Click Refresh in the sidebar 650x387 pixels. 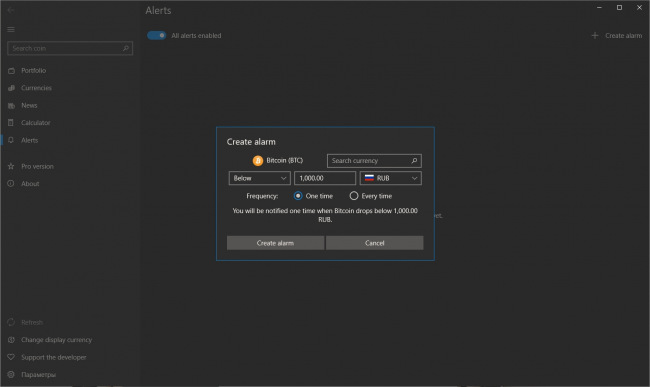point(32,323)
